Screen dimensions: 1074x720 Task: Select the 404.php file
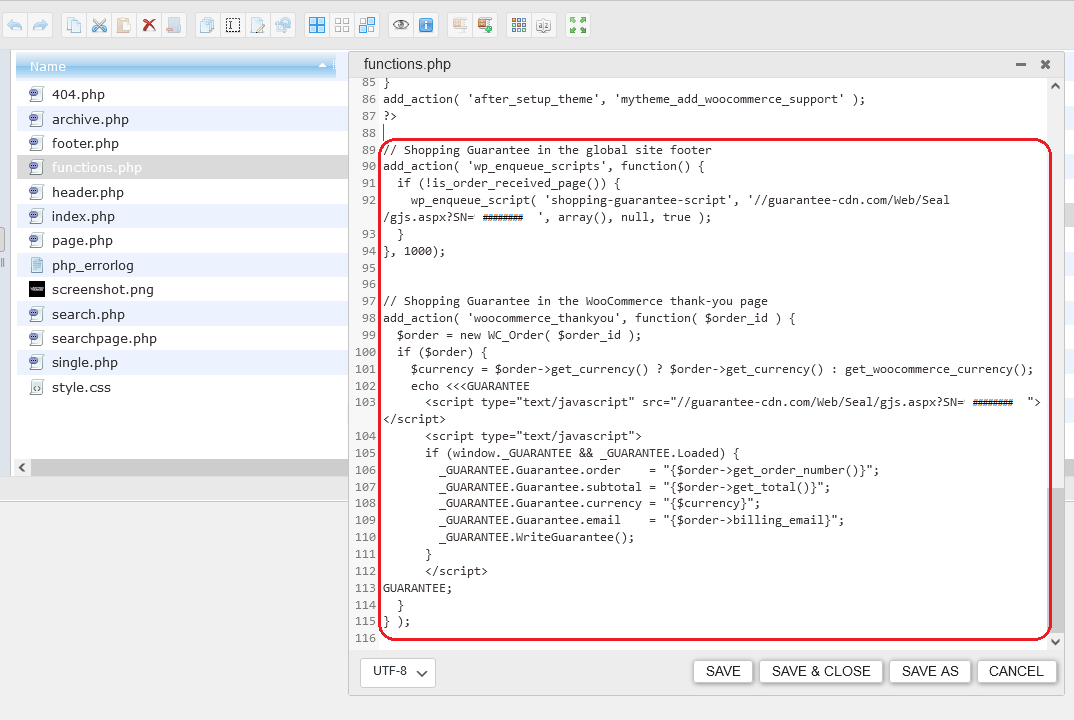(x=182, y=95)
